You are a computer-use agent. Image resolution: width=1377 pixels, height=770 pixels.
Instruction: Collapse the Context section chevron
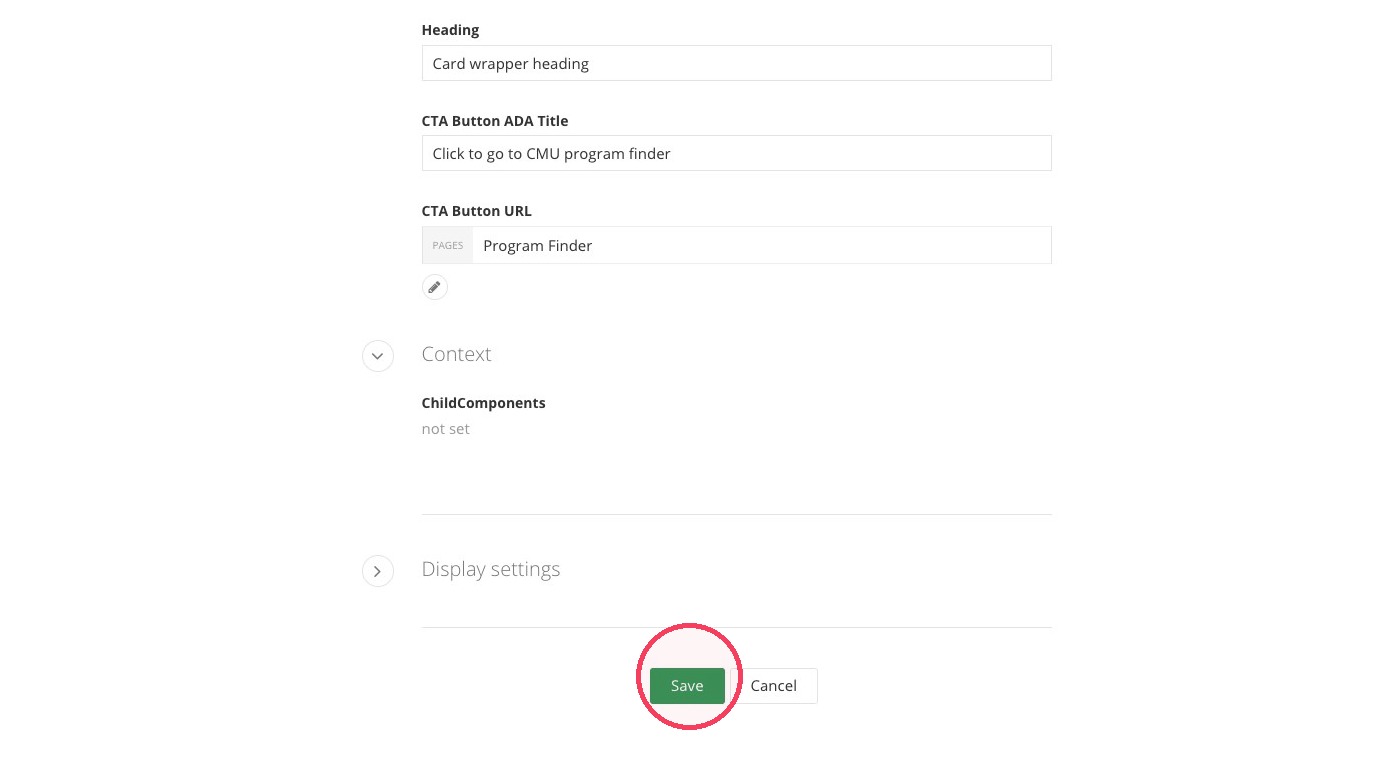tap(377, 356)
